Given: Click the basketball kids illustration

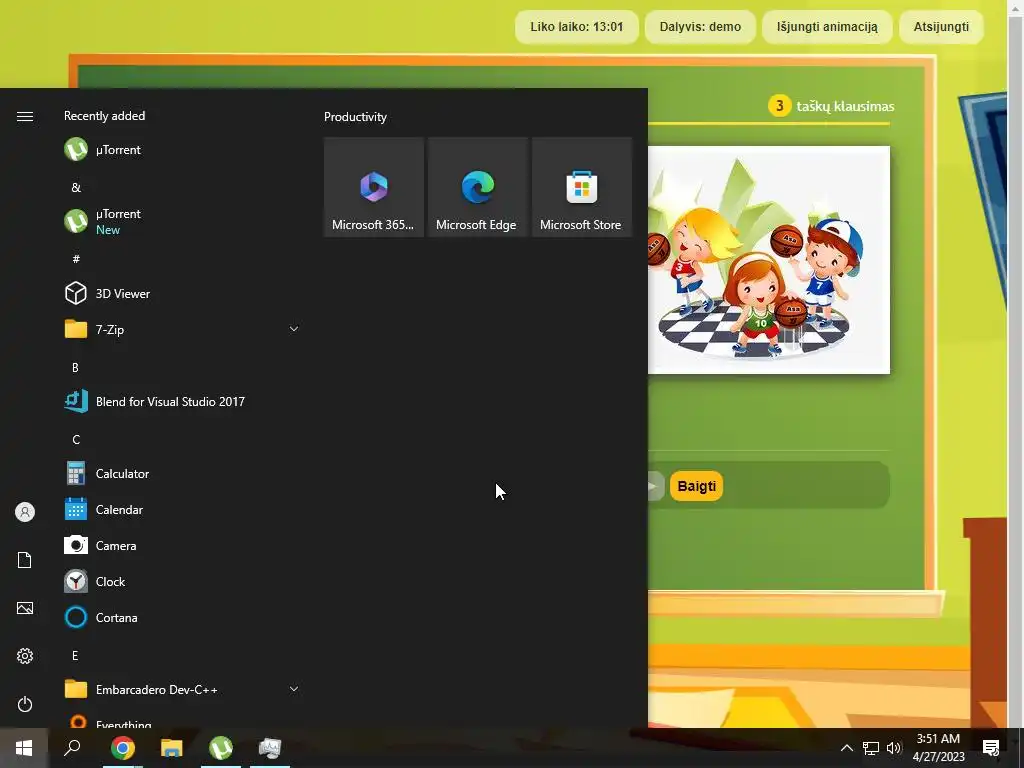Looking at the screenshot, I should [769, 260].
